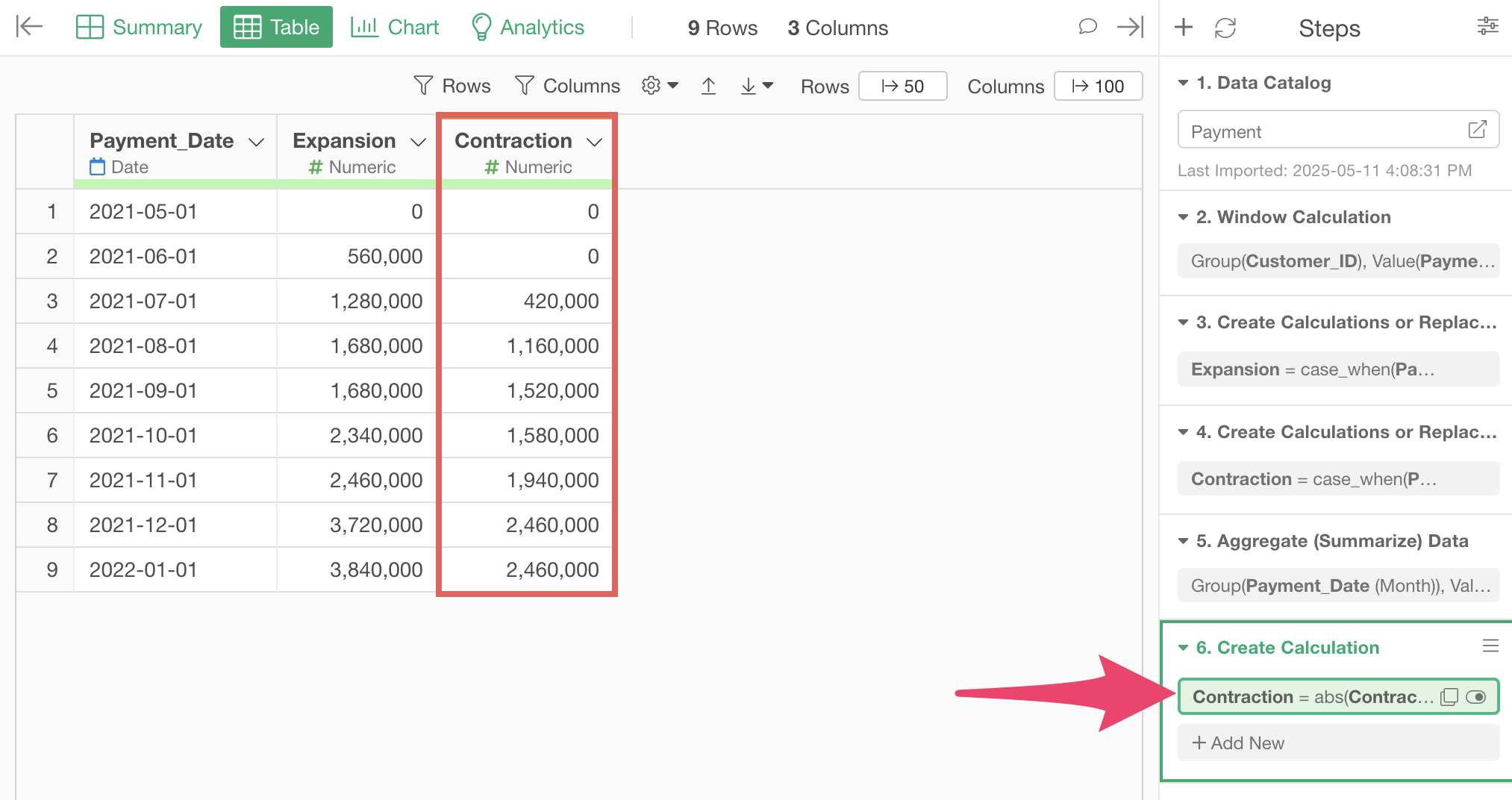This screenshot has height=800, width=1512.
Task: Click the collapse-right panel arrow icon
Action: coord(1130,27)
